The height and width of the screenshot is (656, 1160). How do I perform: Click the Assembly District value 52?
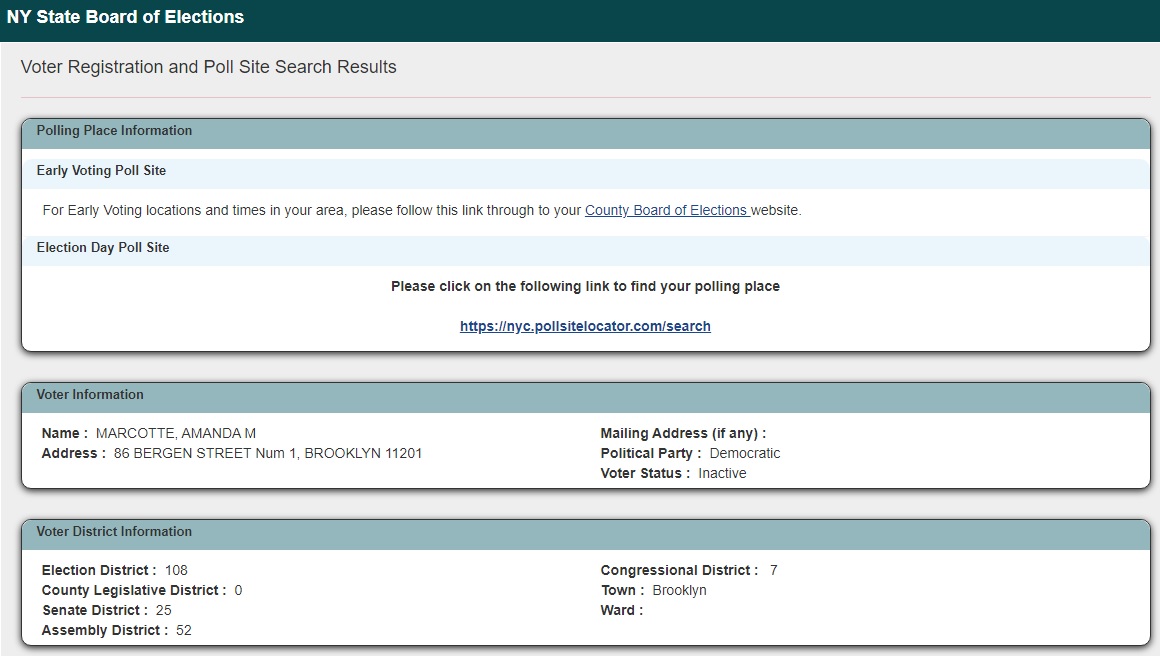[183, 630]
